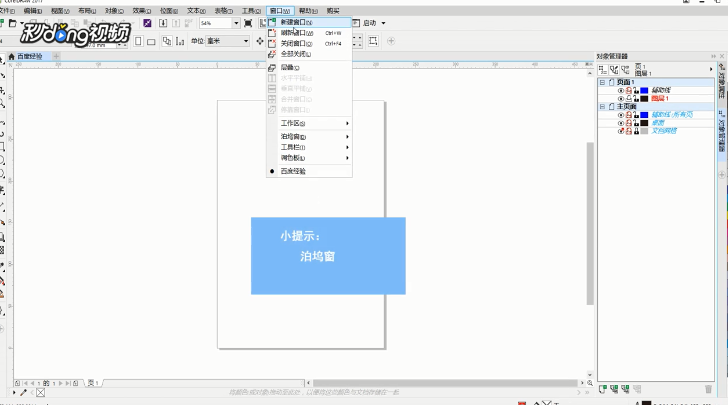
Task: Toggle printable icon for 桌面 layer
Action: (629, 123)
